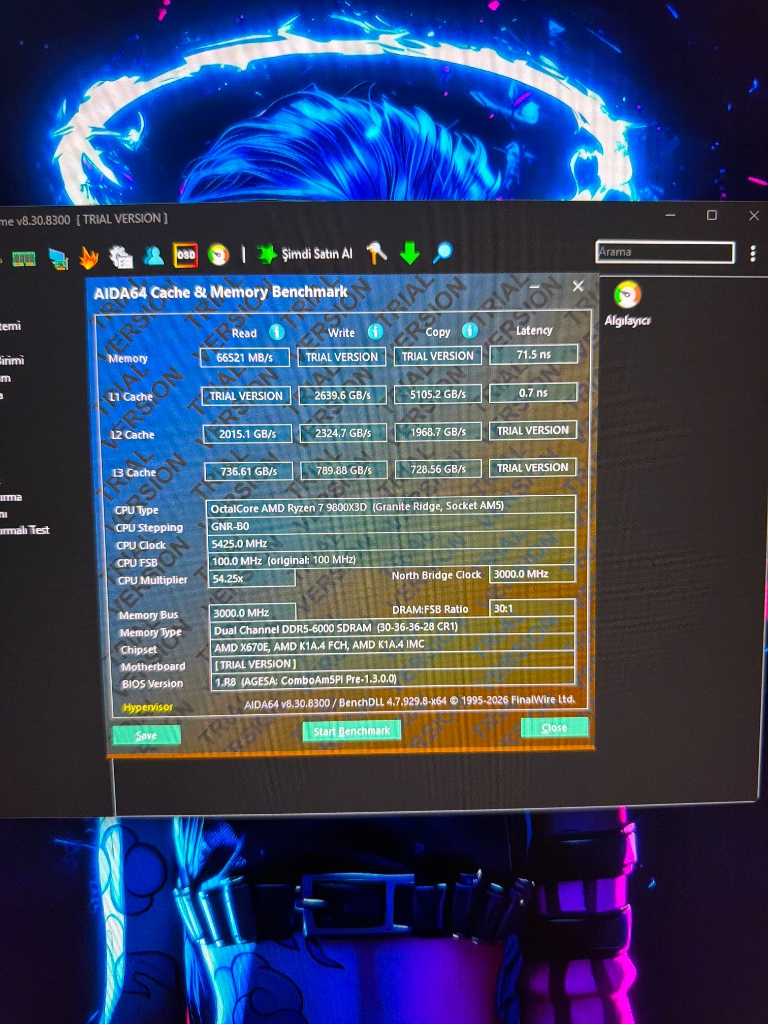Click Memory Type Dual Channel DDR5-6000 field
The width and height of the screenshot is (768, 1024).
[x=393, y=628]
